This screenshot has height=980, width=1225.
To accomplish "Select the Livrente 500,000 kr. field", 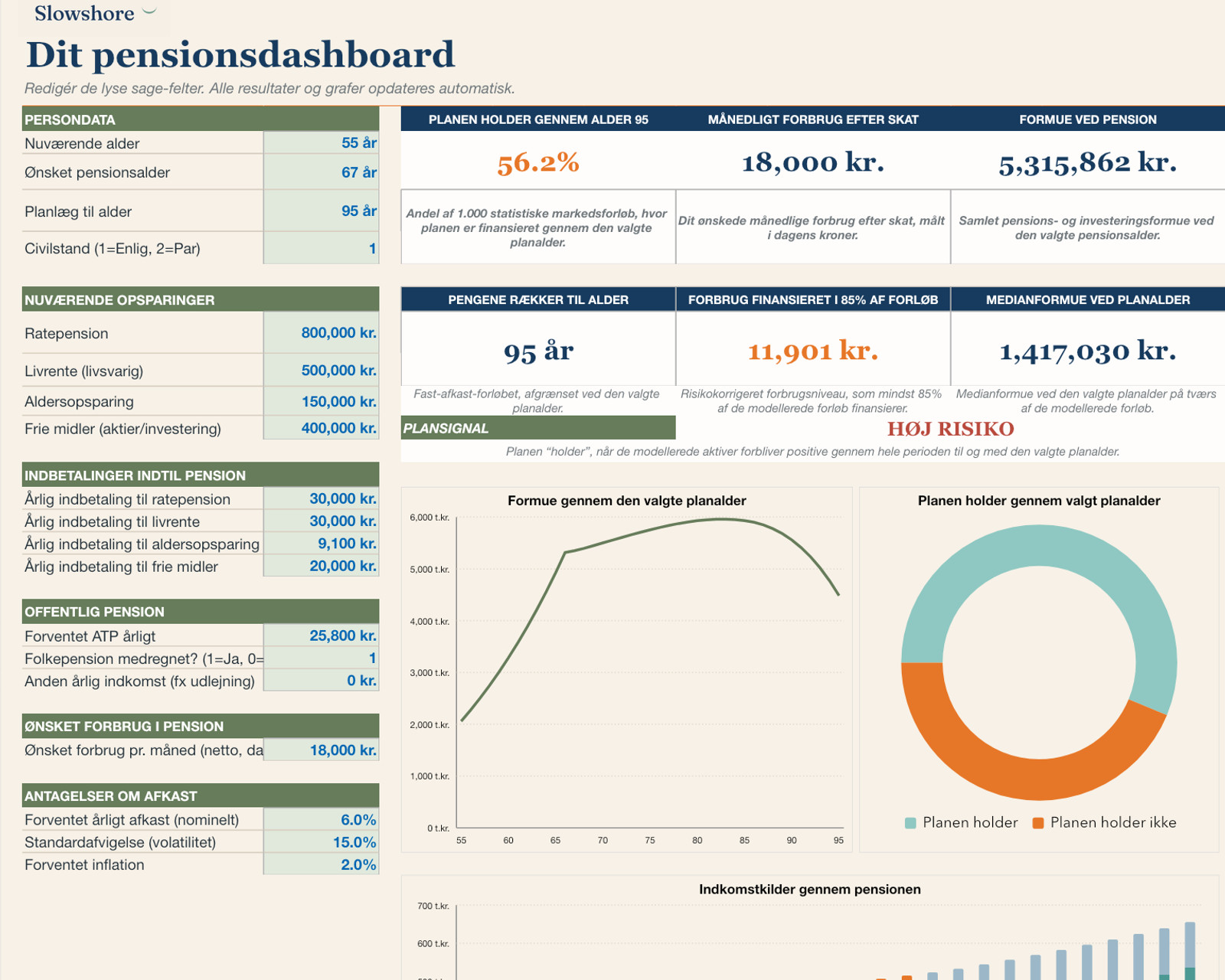I will coord(322,371).
